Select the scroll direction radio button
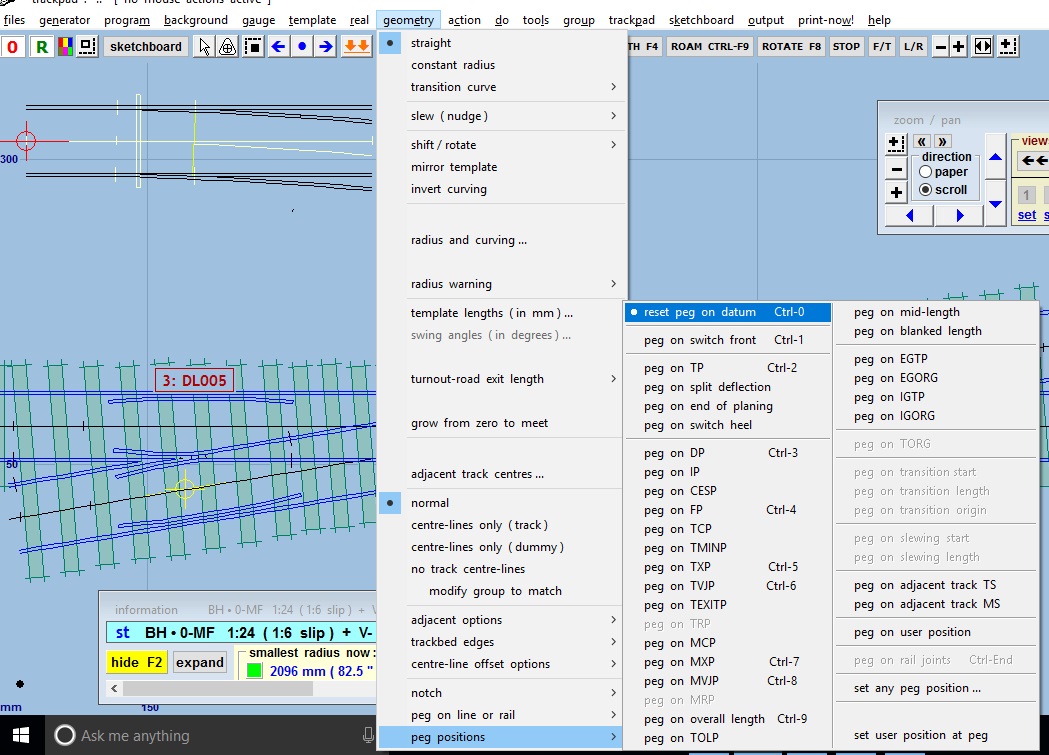 coord(925,190)
